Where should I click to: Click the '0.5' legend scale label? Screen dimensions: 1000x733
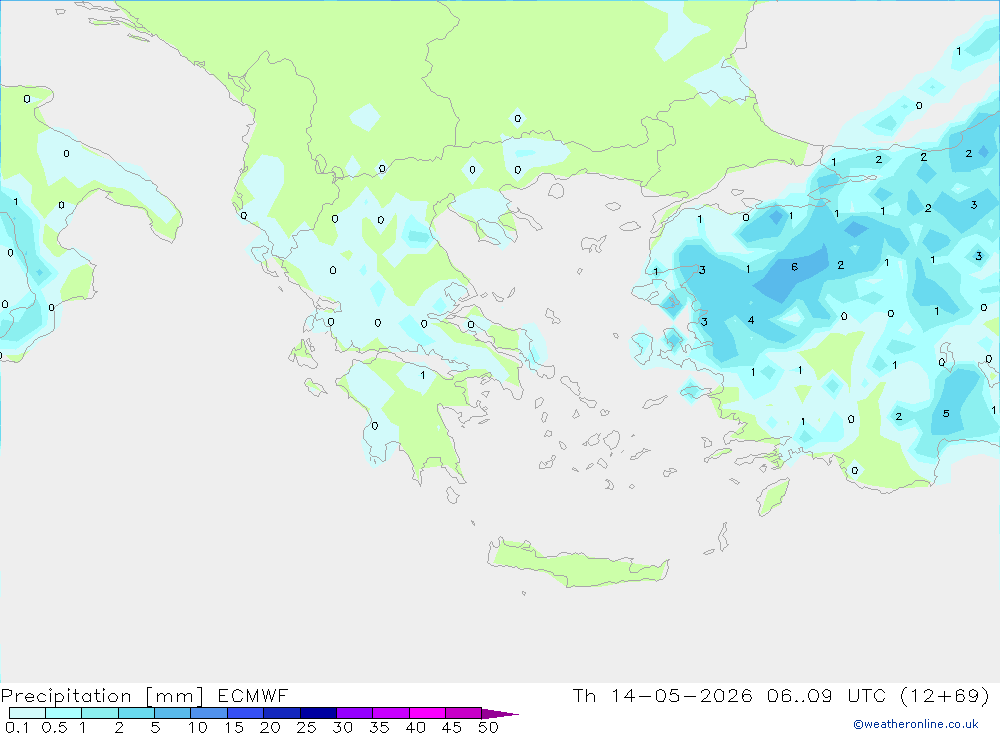tap(54, 727)
